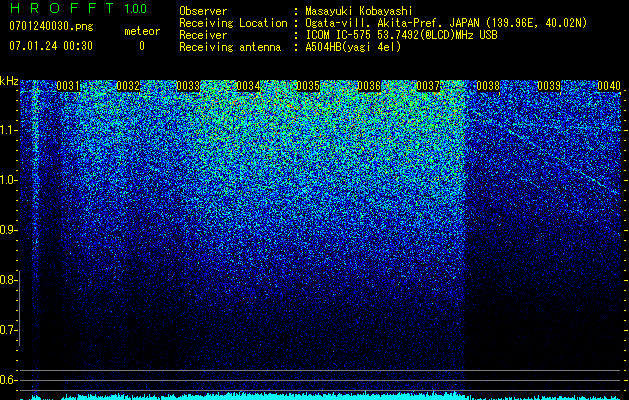Click the 0036 time marker
Viewport: 629px width, 400px height.
(x=369, y=86)
